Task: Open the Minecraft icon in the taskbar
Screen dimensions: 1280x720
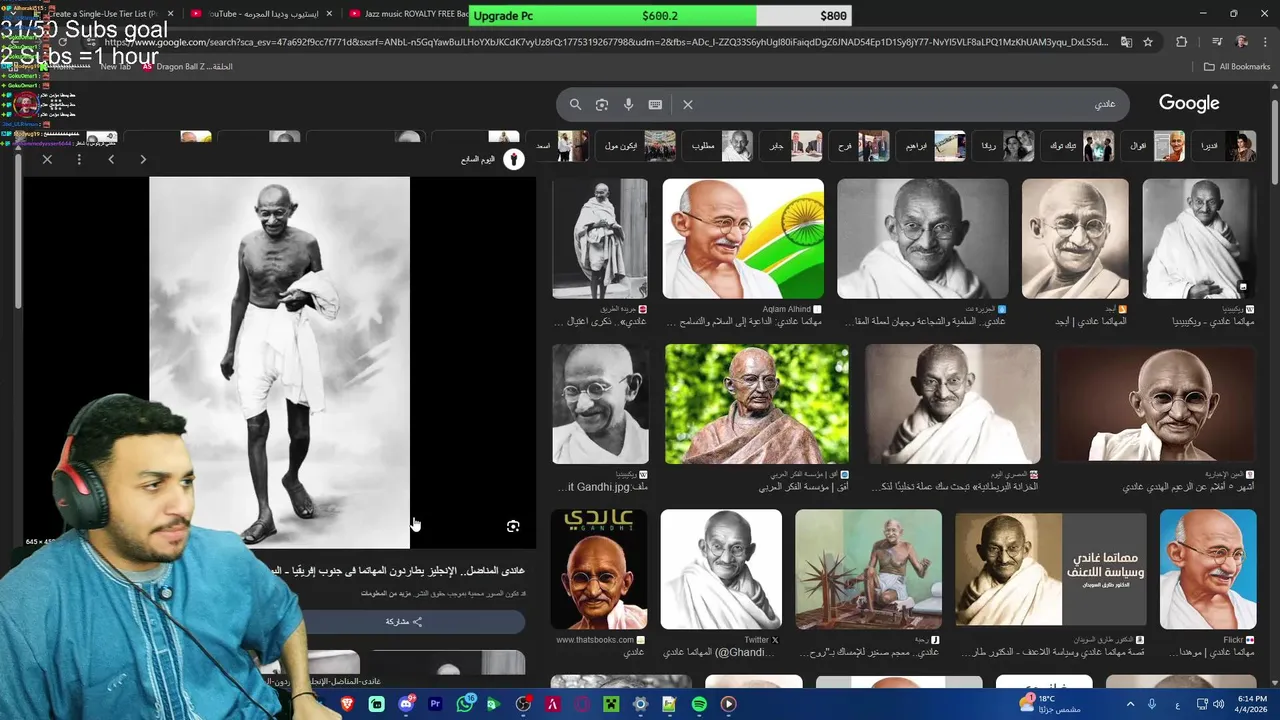Action: pos(611,704)
